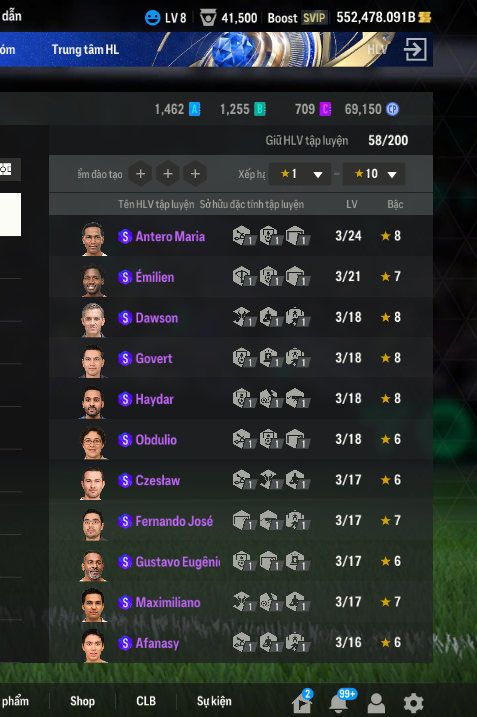This screenshot has width=477, height=717.
Task: Add item in third plus hexagon slot
Action: [195, 174]
